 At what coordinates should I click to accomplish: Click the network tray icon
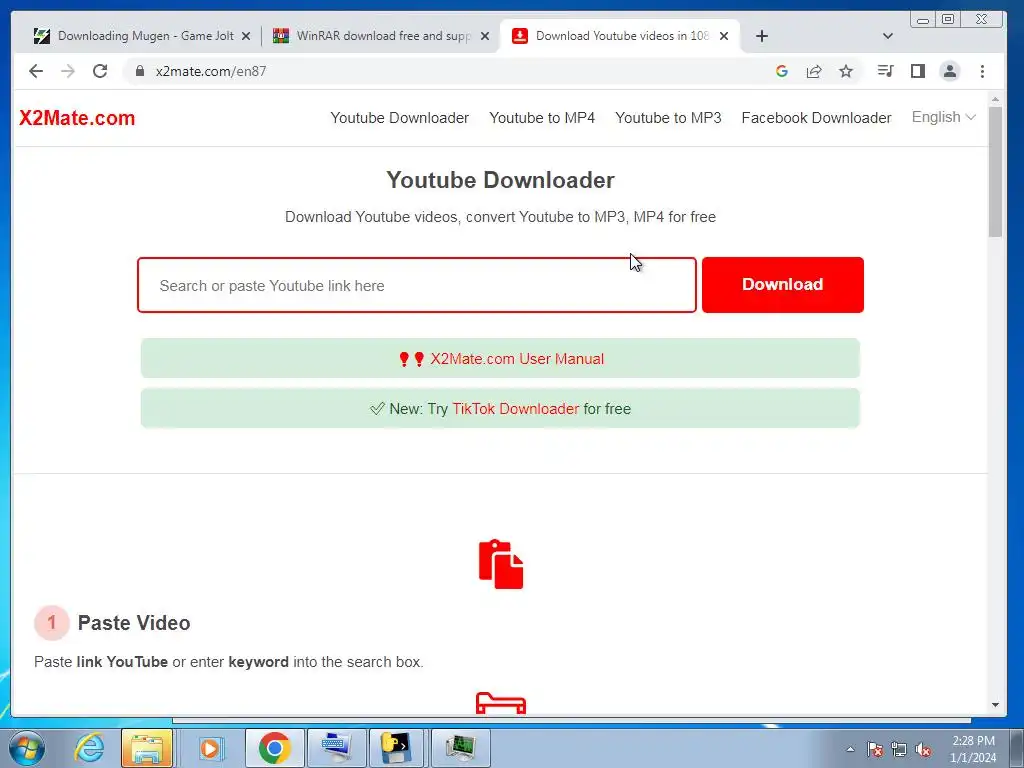[899, 749]
